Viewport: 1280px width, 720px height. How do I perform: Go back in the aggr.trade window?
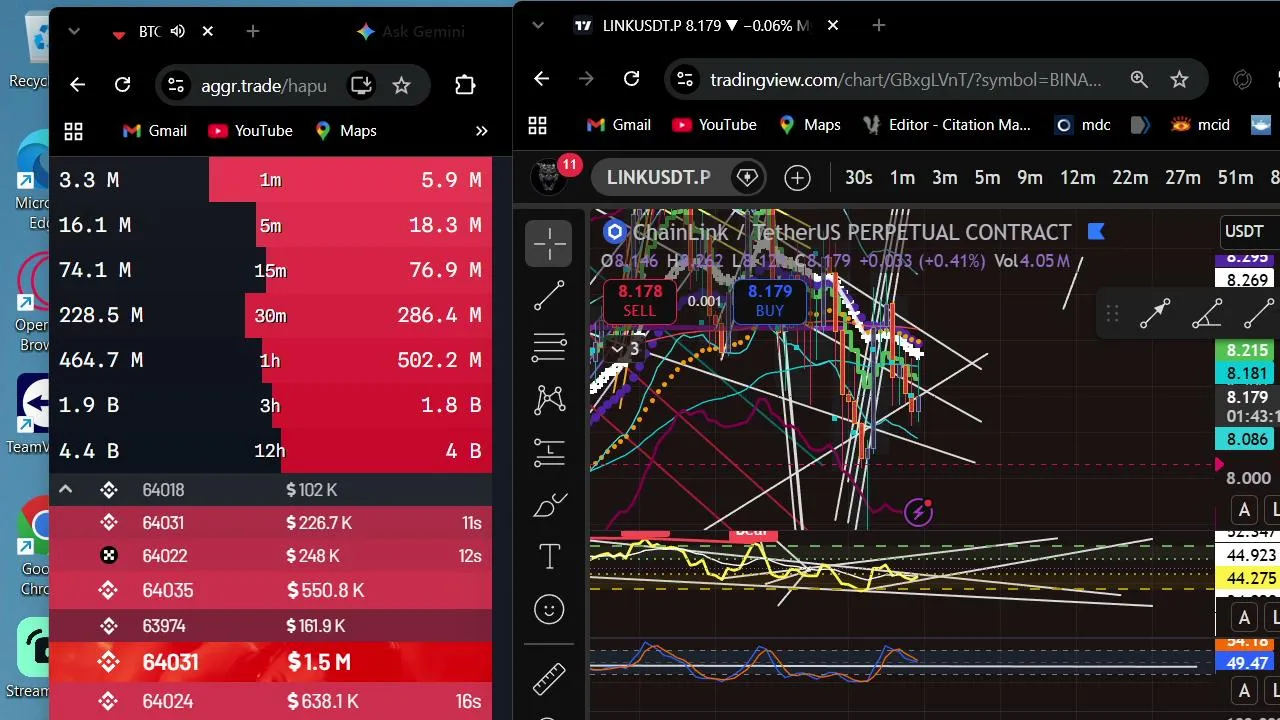(77, 85)
